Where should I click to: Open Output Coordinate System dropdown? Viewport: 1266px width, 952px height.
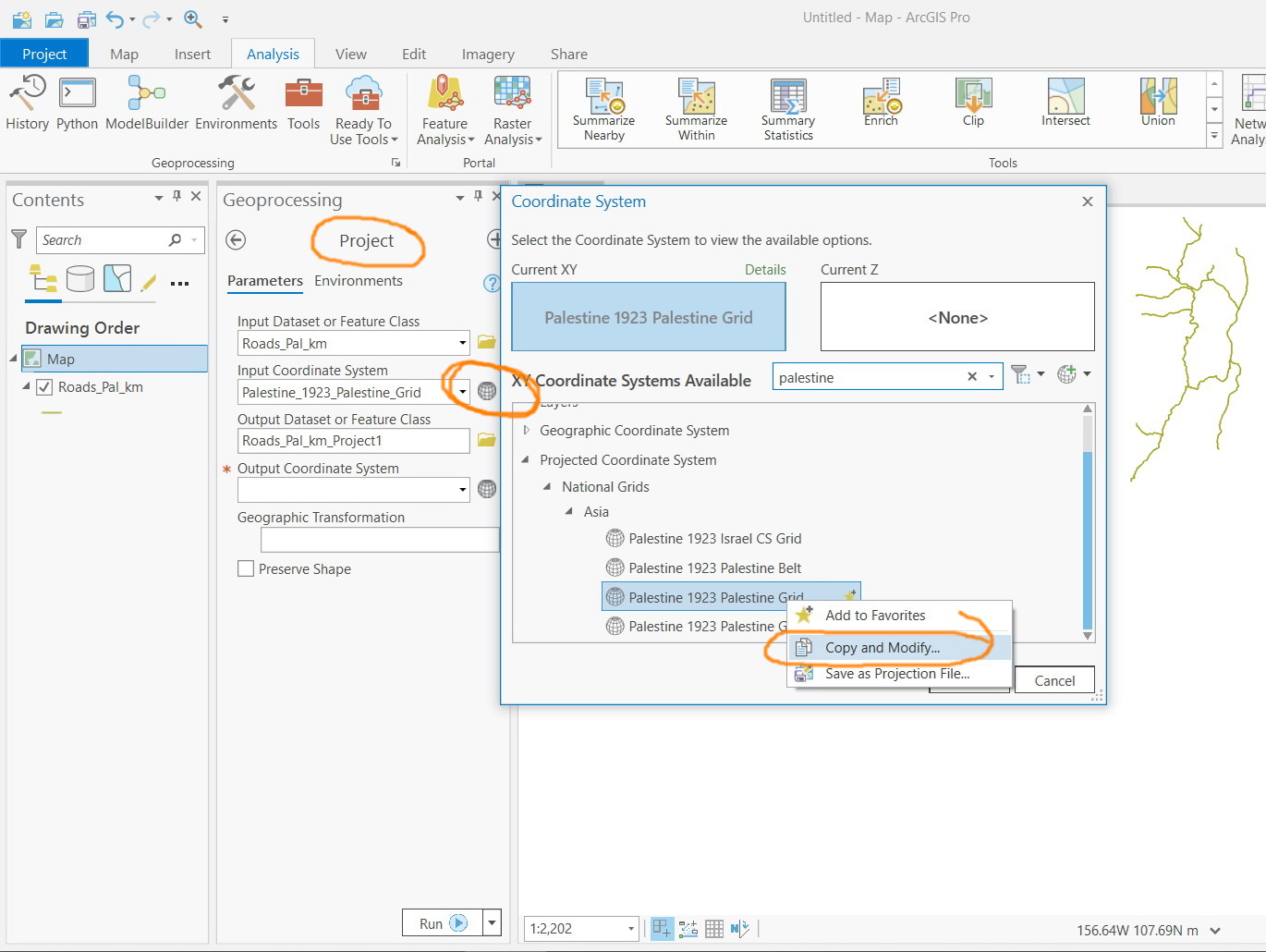[462, 490]
